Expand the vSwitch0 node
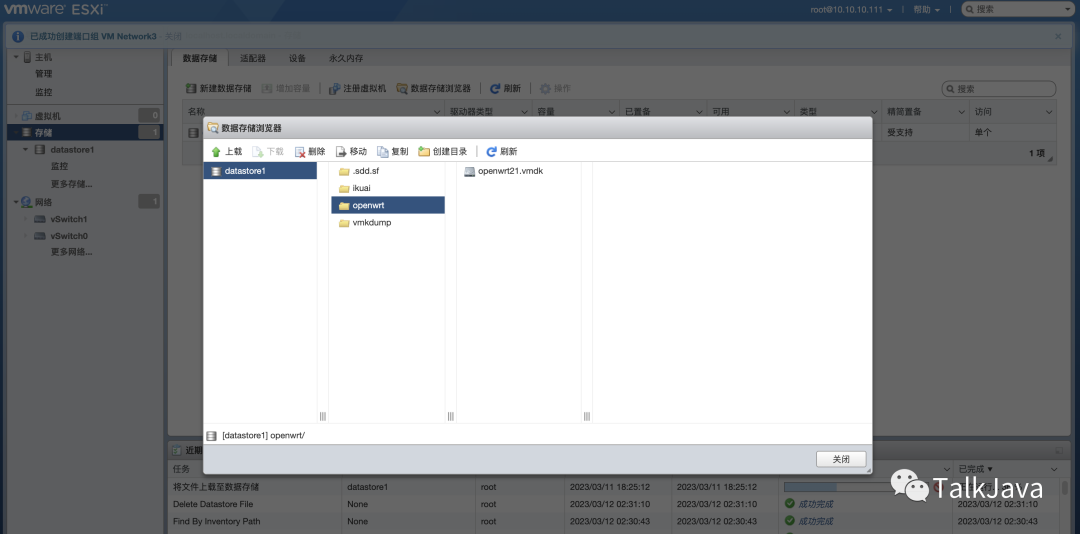The image size is (1080, 534). pyautogui.click(x=26, y=236)
